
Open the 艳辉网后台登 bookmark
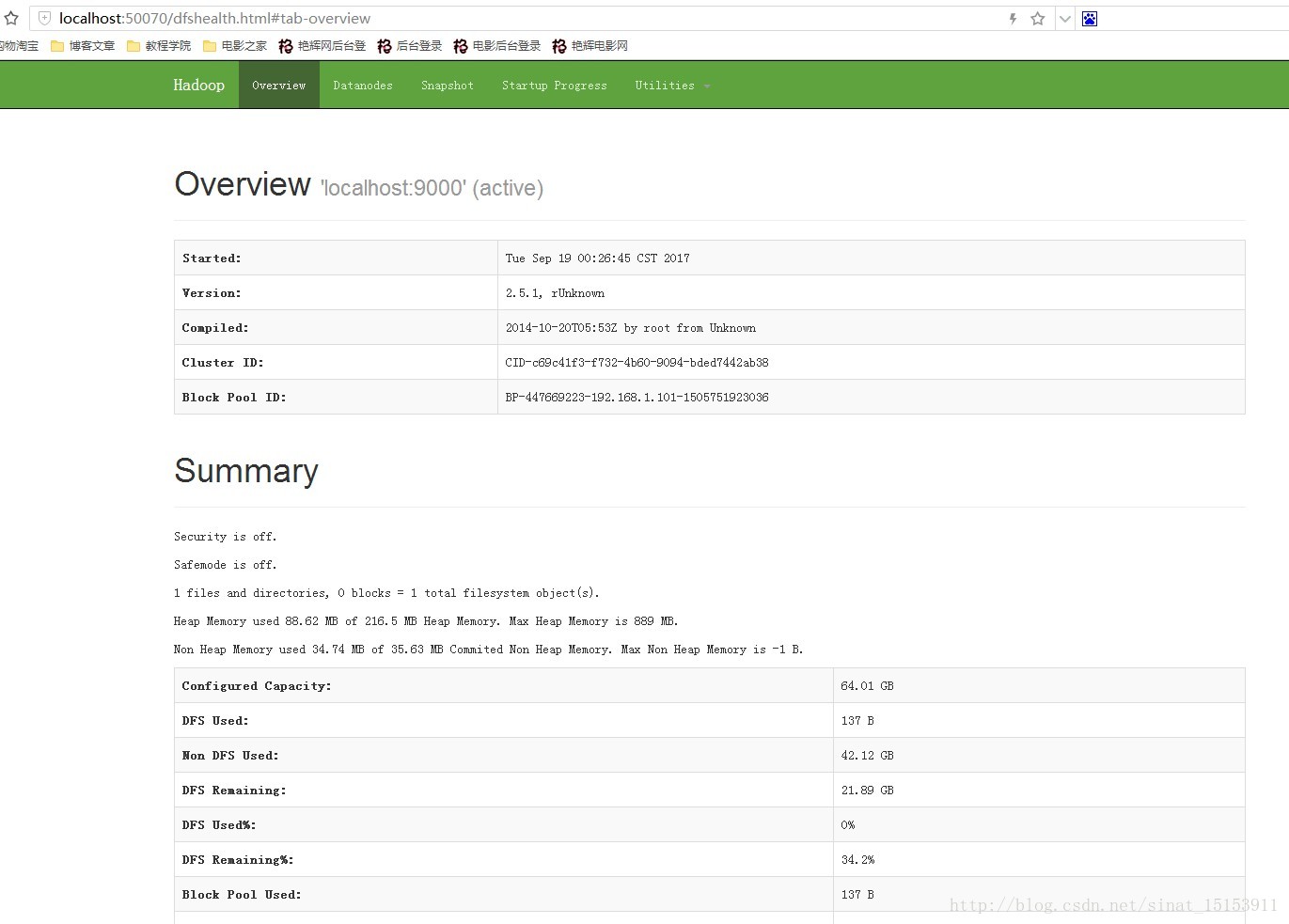click(322, 45)
